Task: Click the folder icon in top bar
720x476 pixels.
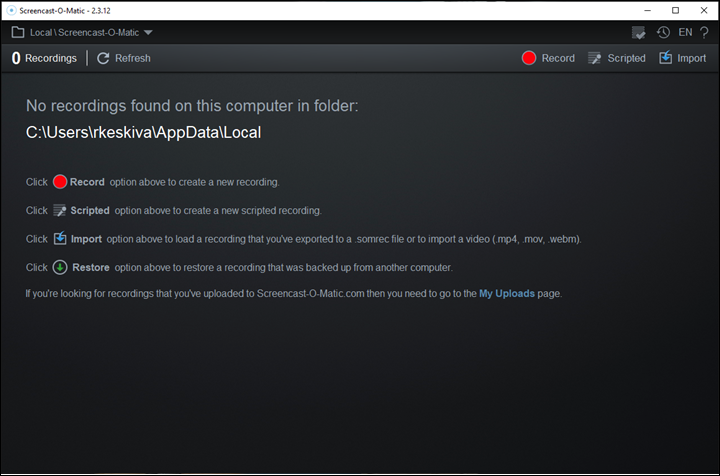Action: [x=18, y=32]
